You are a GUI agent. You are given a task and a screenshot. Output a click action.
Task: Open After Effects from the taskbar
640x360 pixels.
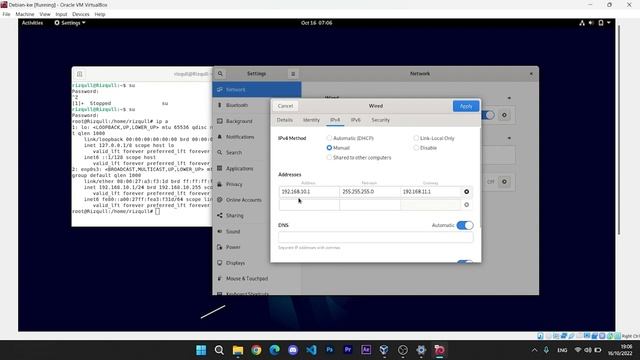pyautogui.click(x=366, y=350)
